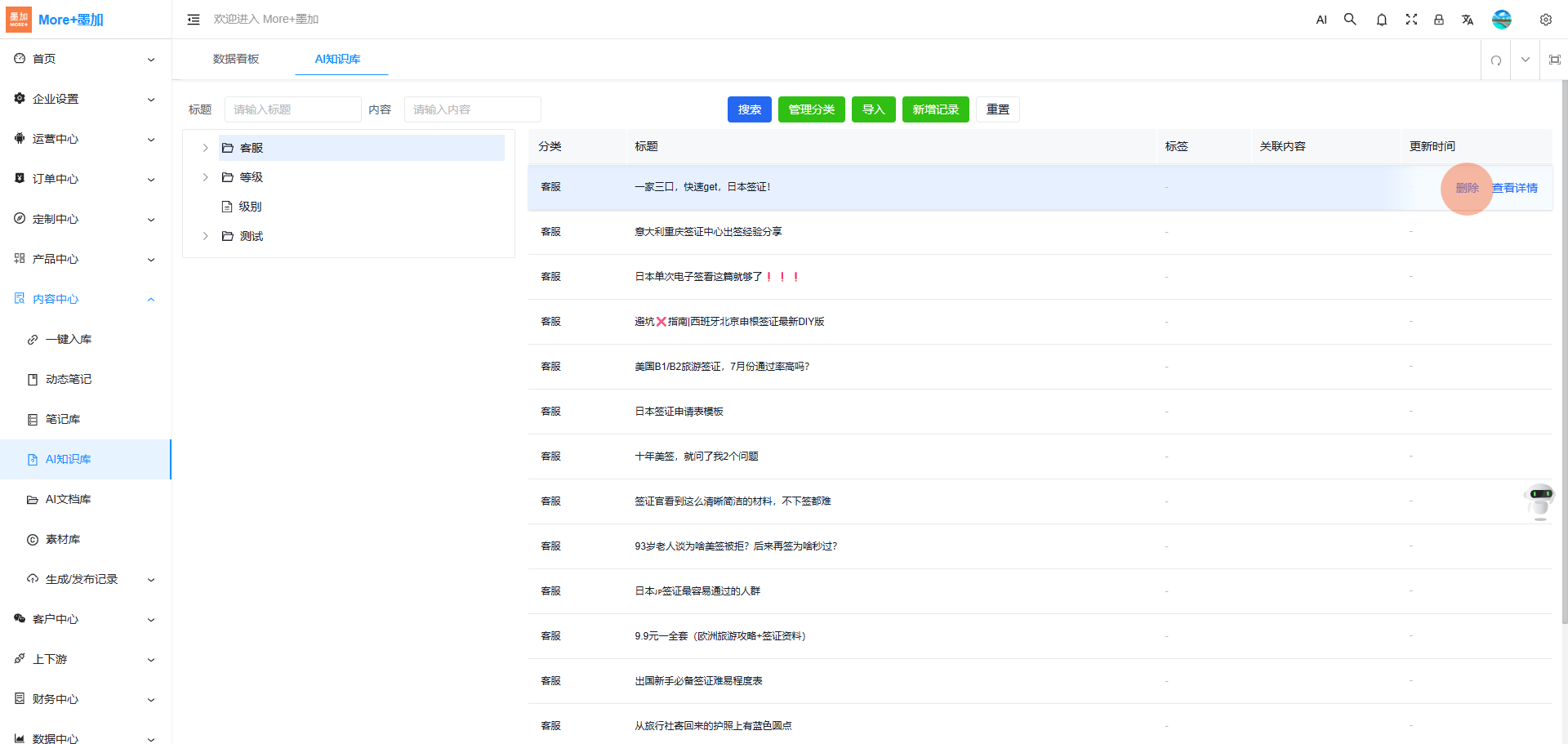Collapse sidebar with the menu fold icon
This screenshot has height=744, width=1568.
[x=194, y=20]
